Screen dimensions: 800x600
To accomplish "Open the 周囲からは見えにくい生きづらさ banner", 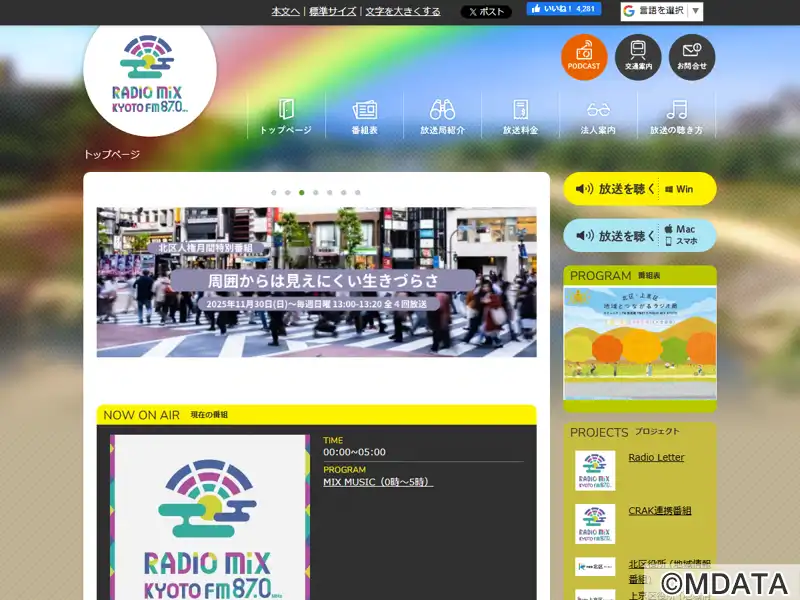I will [x=316, y=282].
